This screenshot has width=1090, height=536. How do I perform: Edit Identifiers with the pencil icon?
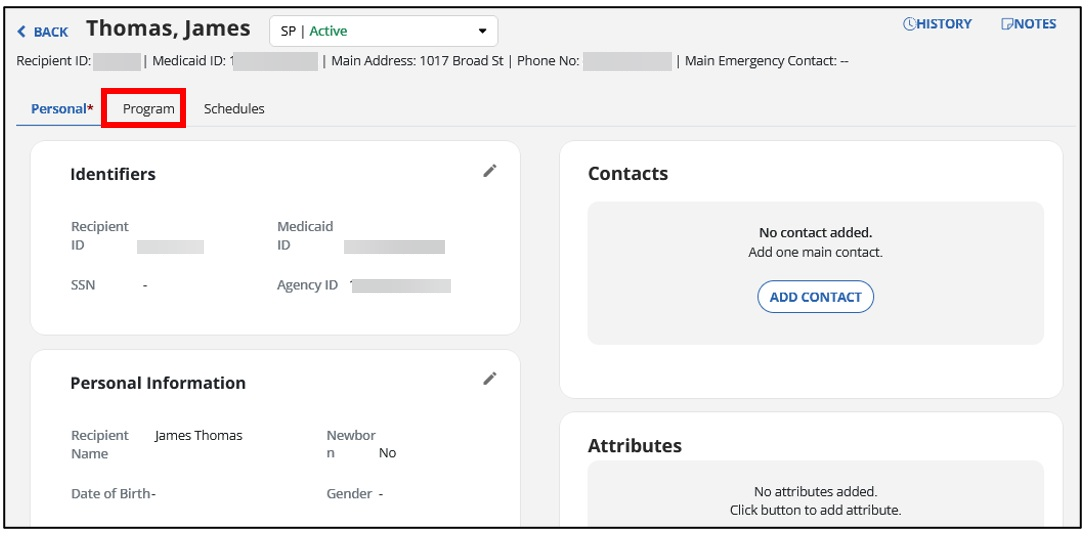coord(489,171)
